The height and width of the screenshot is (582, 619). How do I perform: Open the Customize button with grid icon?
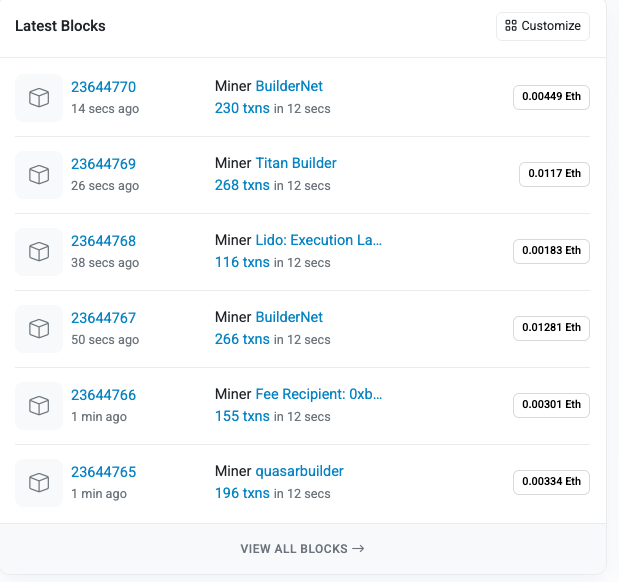click(543, 26)
